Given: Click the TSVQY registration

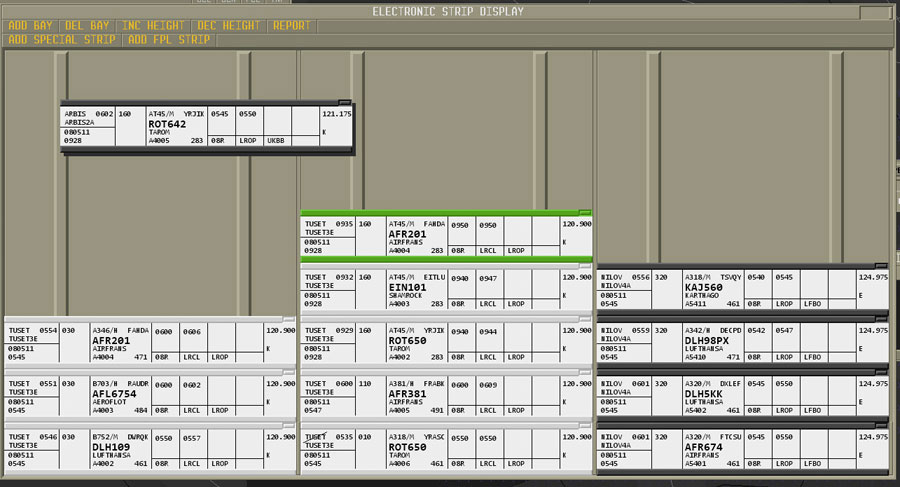Looking at the screenshot, I should coord(731,277).
